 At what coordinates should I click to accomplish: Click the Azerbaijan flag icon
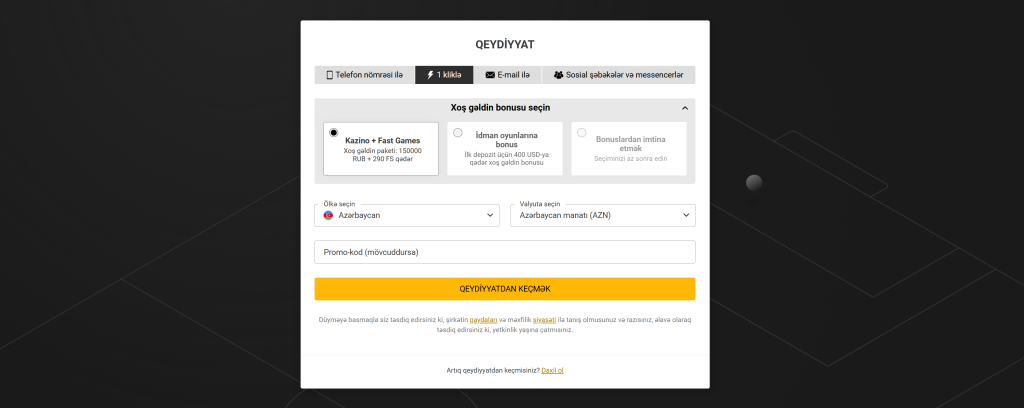click(x=328, y=215)
